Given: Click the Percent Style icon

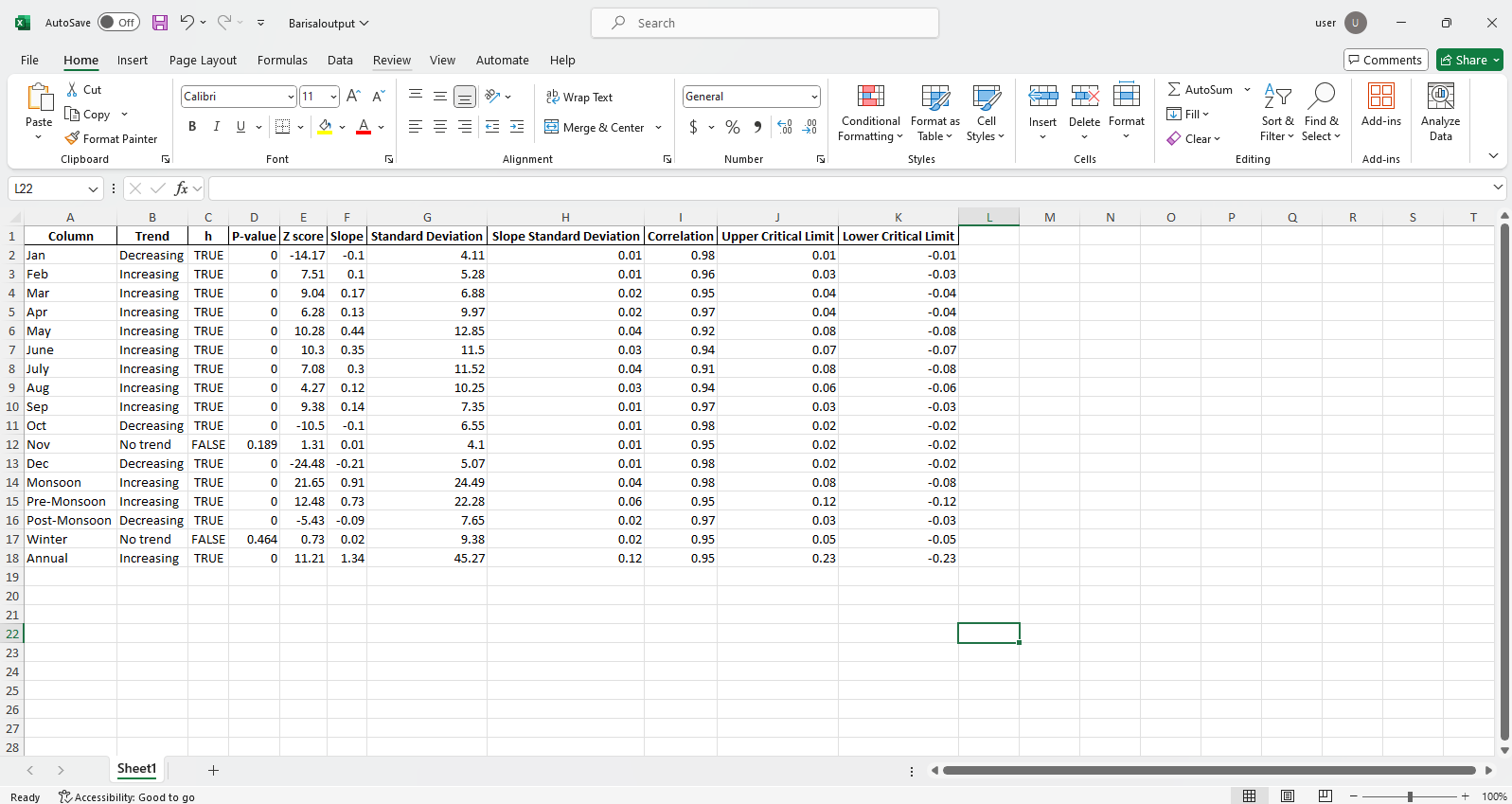Looking at the screenshot, I should [x=733, y=127].
